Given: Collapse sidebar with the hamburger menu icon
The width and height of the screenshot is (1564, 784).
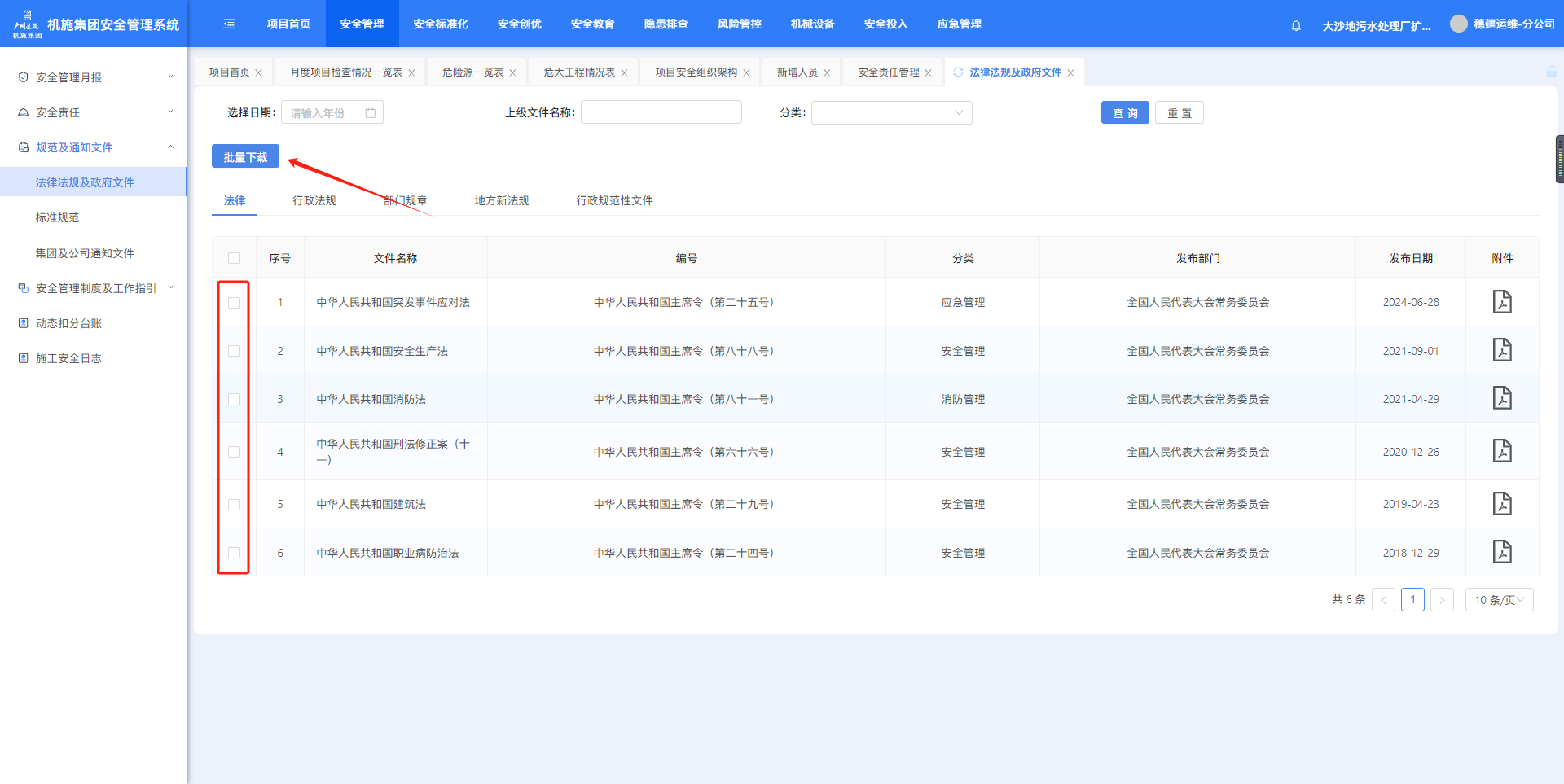Looking at the screenshot, I should point(229,24).
